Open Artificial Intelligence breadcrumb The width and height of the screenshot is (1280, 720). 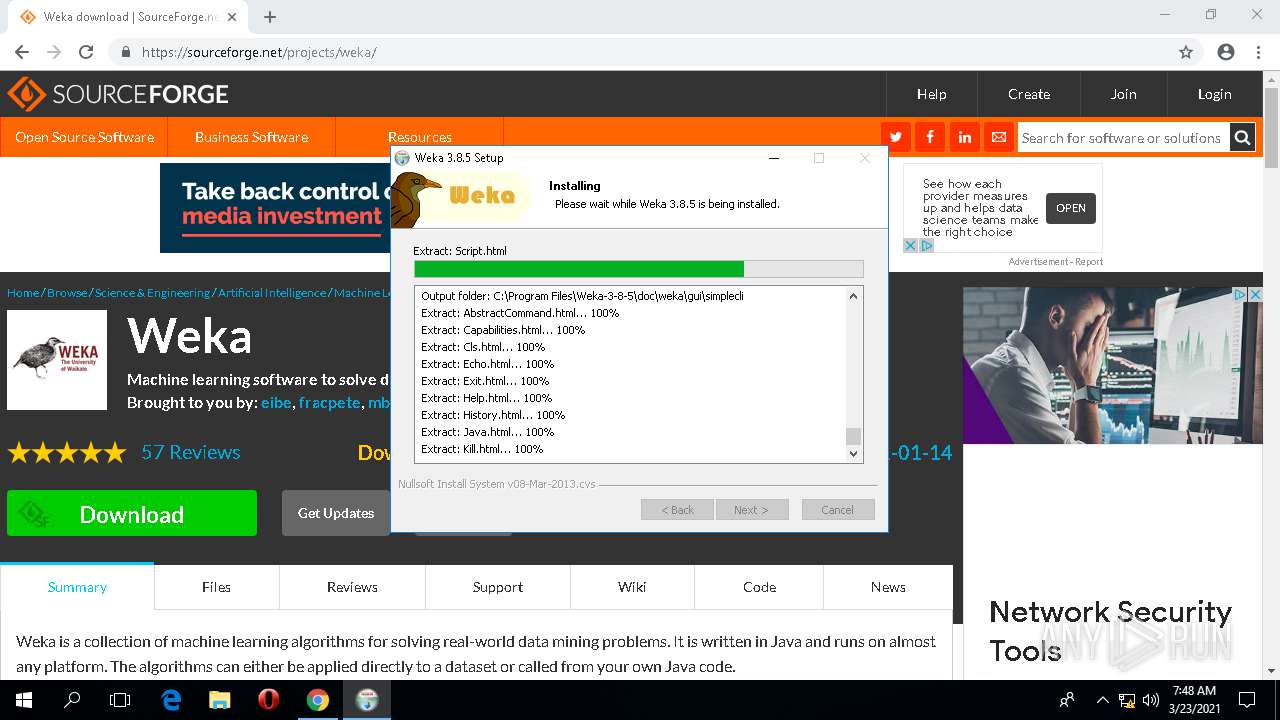[272, 293]
